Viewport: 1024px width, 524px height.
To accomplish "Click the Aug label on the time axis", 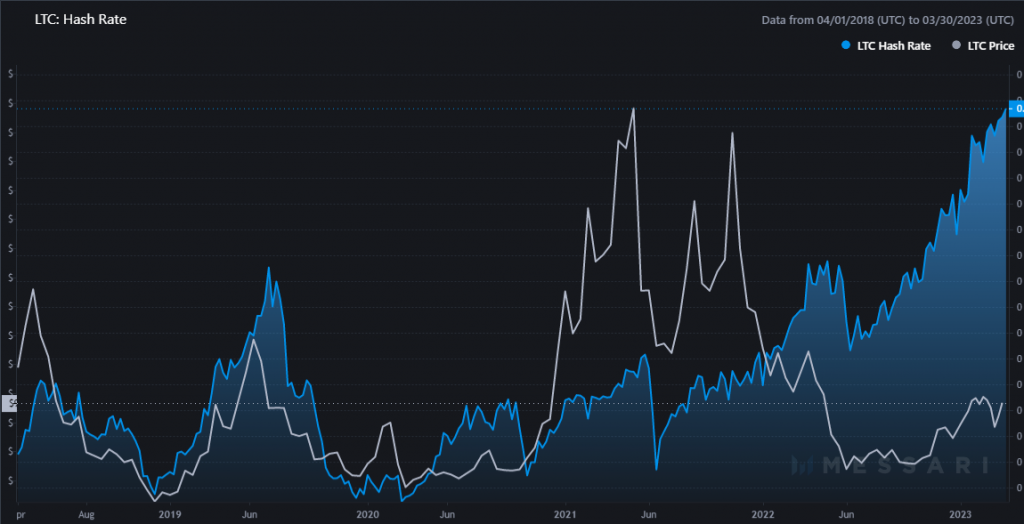I will 86,515.
